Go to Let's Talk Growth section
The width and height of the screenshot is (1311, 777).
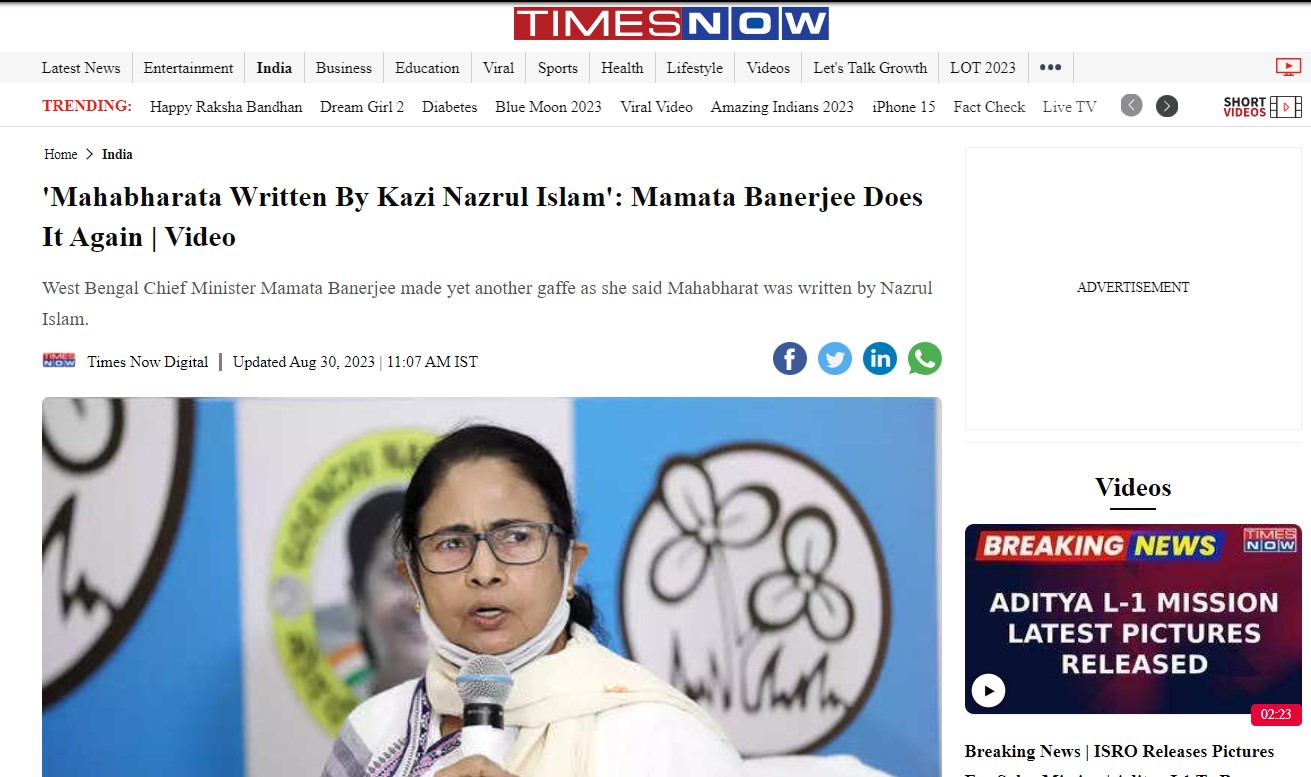870,68
